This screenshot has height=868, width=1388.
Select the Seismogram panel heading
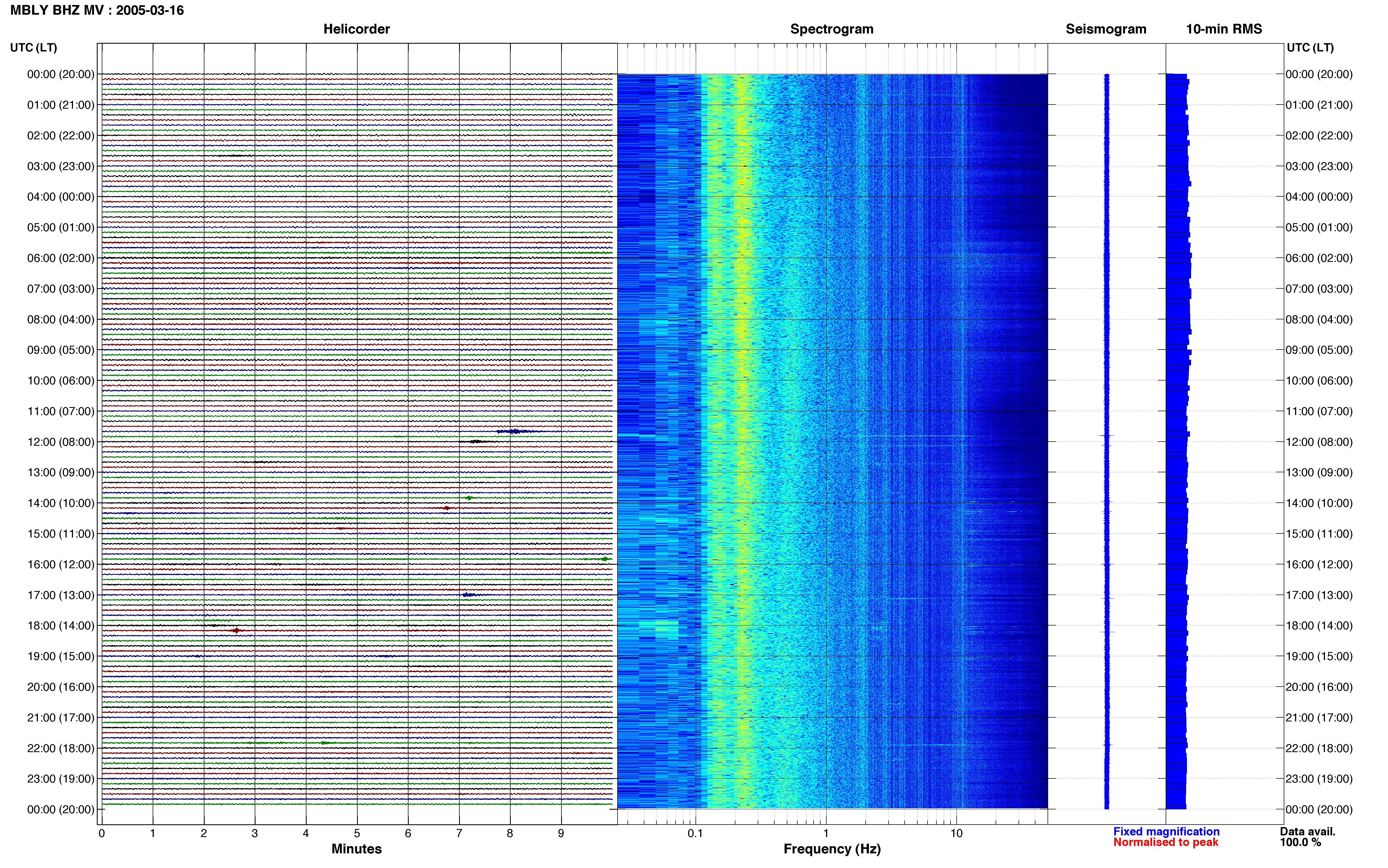coord(1106,29)
